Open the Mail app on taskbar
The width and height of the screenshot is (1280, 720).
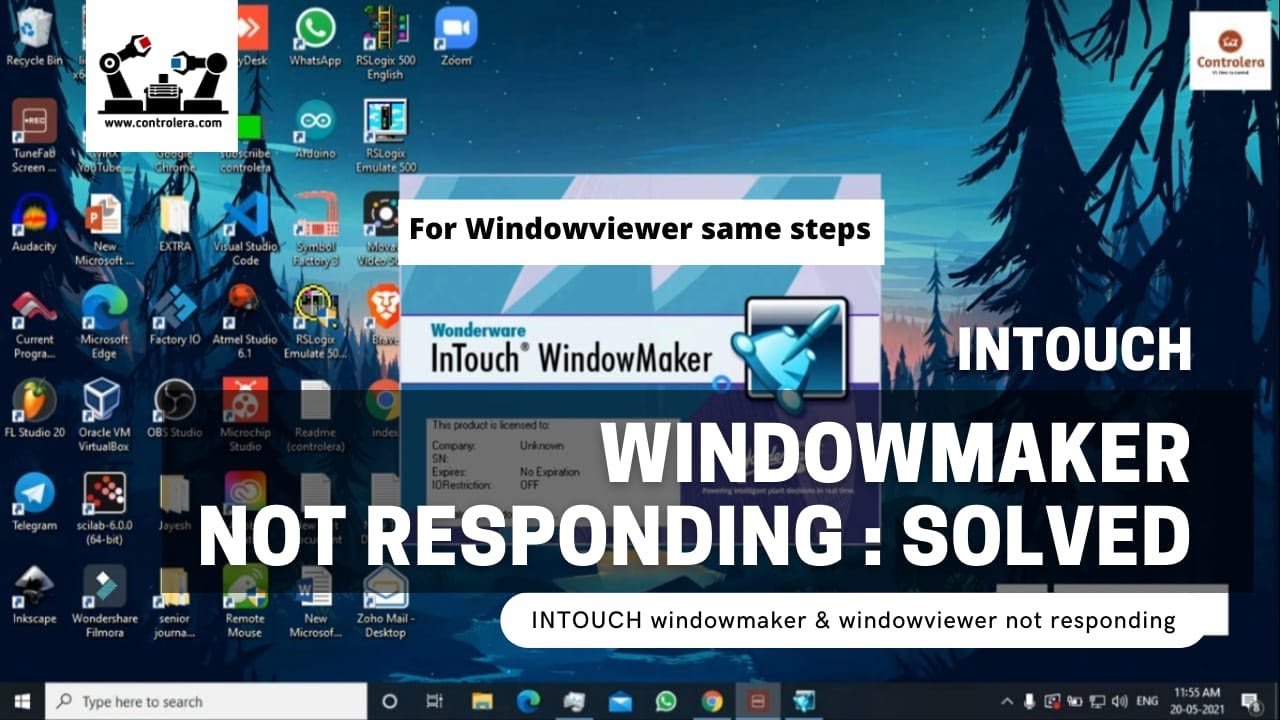(x=620, y=701)
